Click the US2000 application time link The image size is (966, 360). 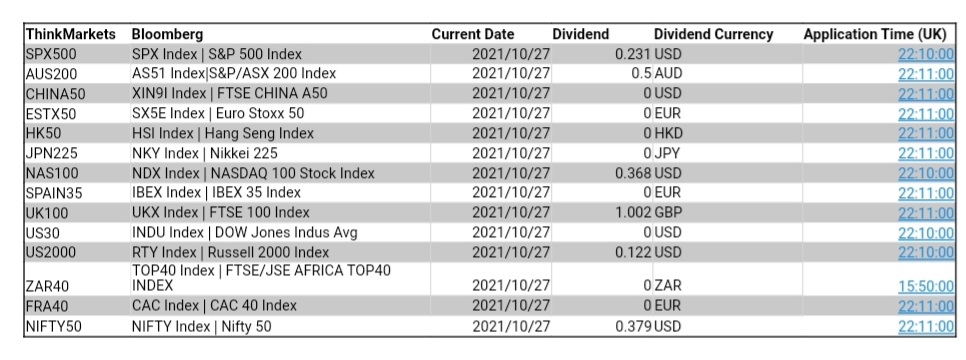coord(925,253)
